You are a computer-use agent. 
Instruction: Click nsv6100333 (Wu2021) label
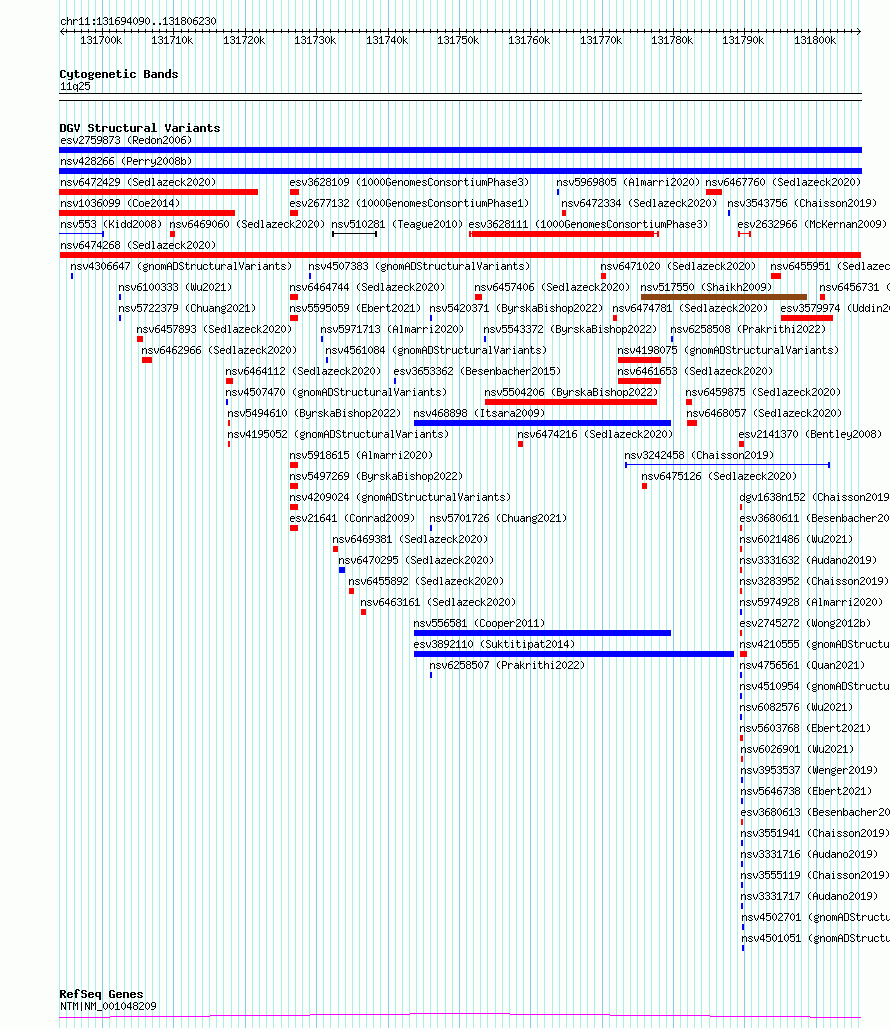(x=175, y=287)
